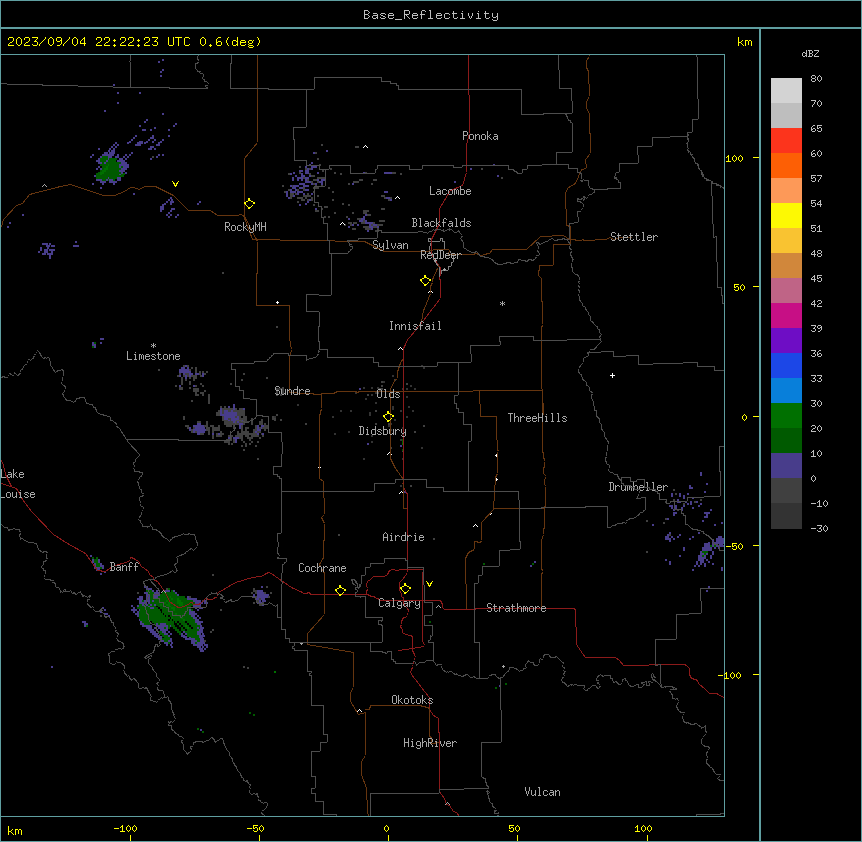Click the Blackfalds label
This screenshot has width=862, height=842.
(x=441, y=223)
